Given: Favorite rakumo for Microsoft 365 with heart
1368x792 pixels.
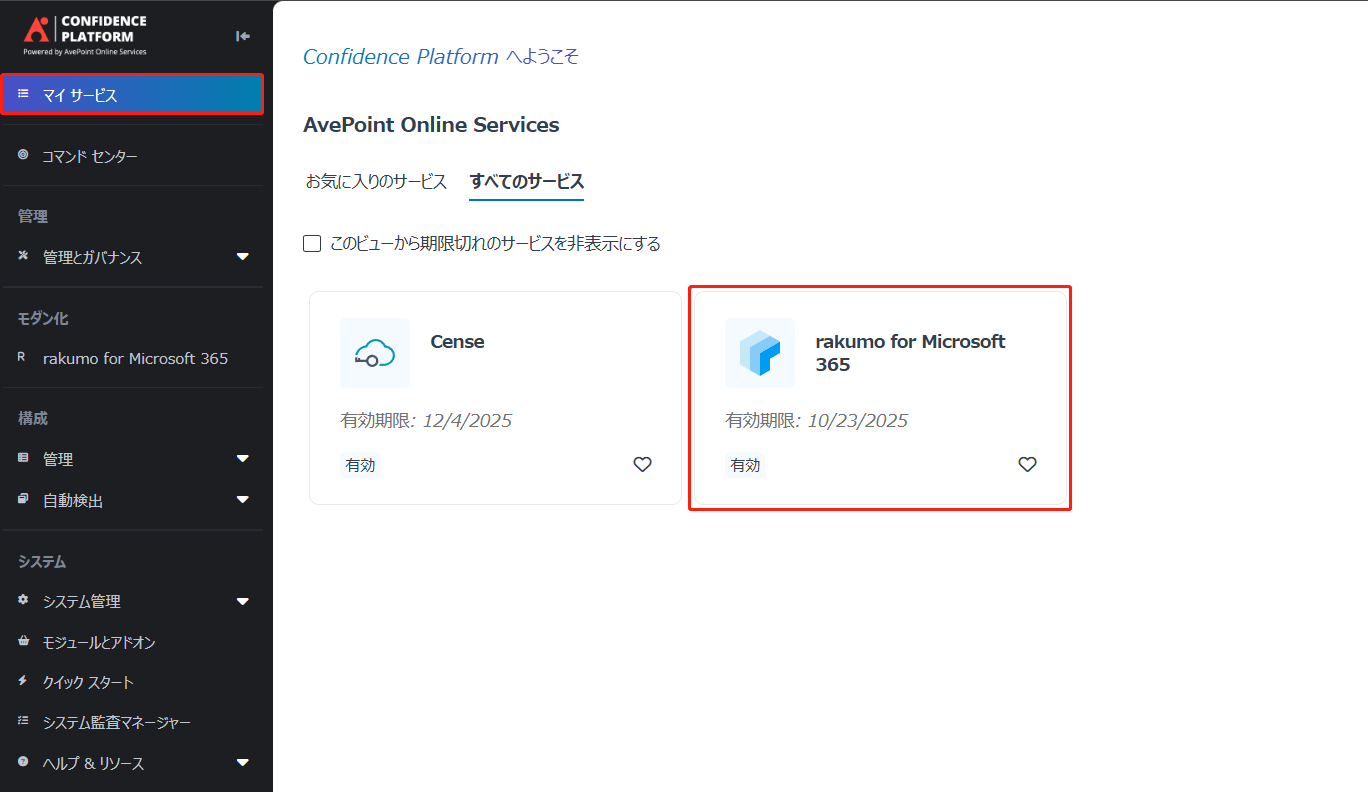Looking at the screenshot, I should point(1027,464).
